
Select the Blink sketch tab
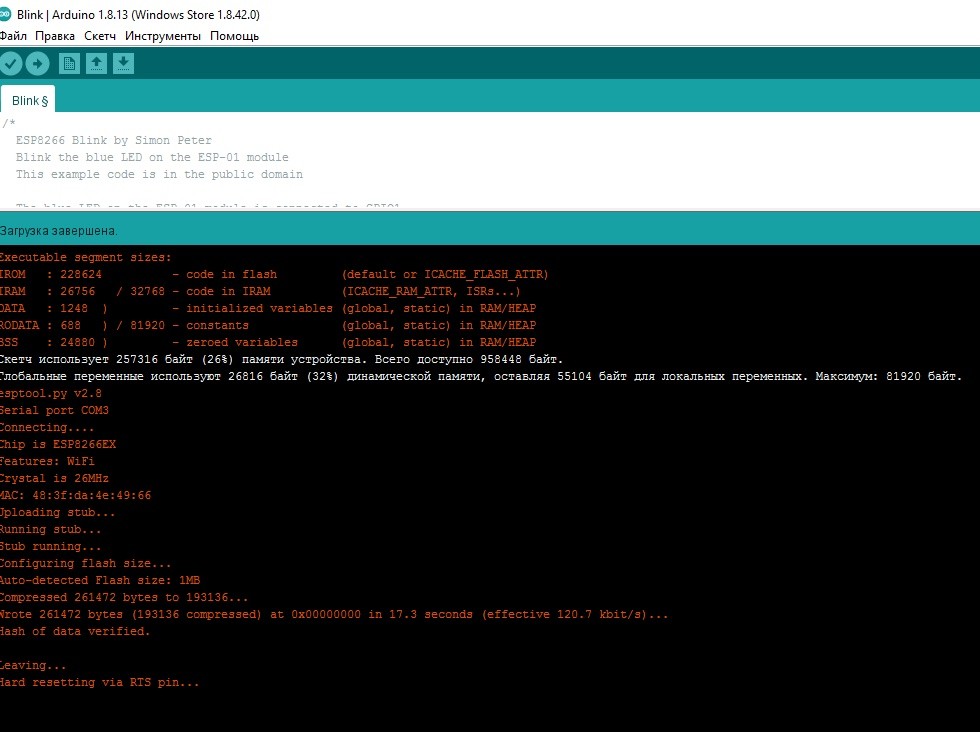coord(28,100)
